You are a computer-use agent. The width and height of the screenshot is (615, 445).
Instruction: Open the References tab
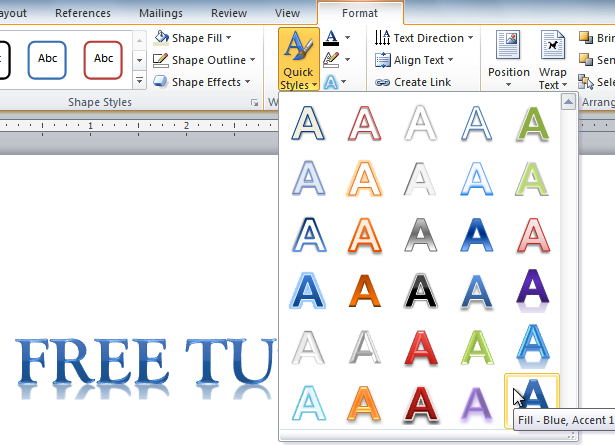click(83, 13)
